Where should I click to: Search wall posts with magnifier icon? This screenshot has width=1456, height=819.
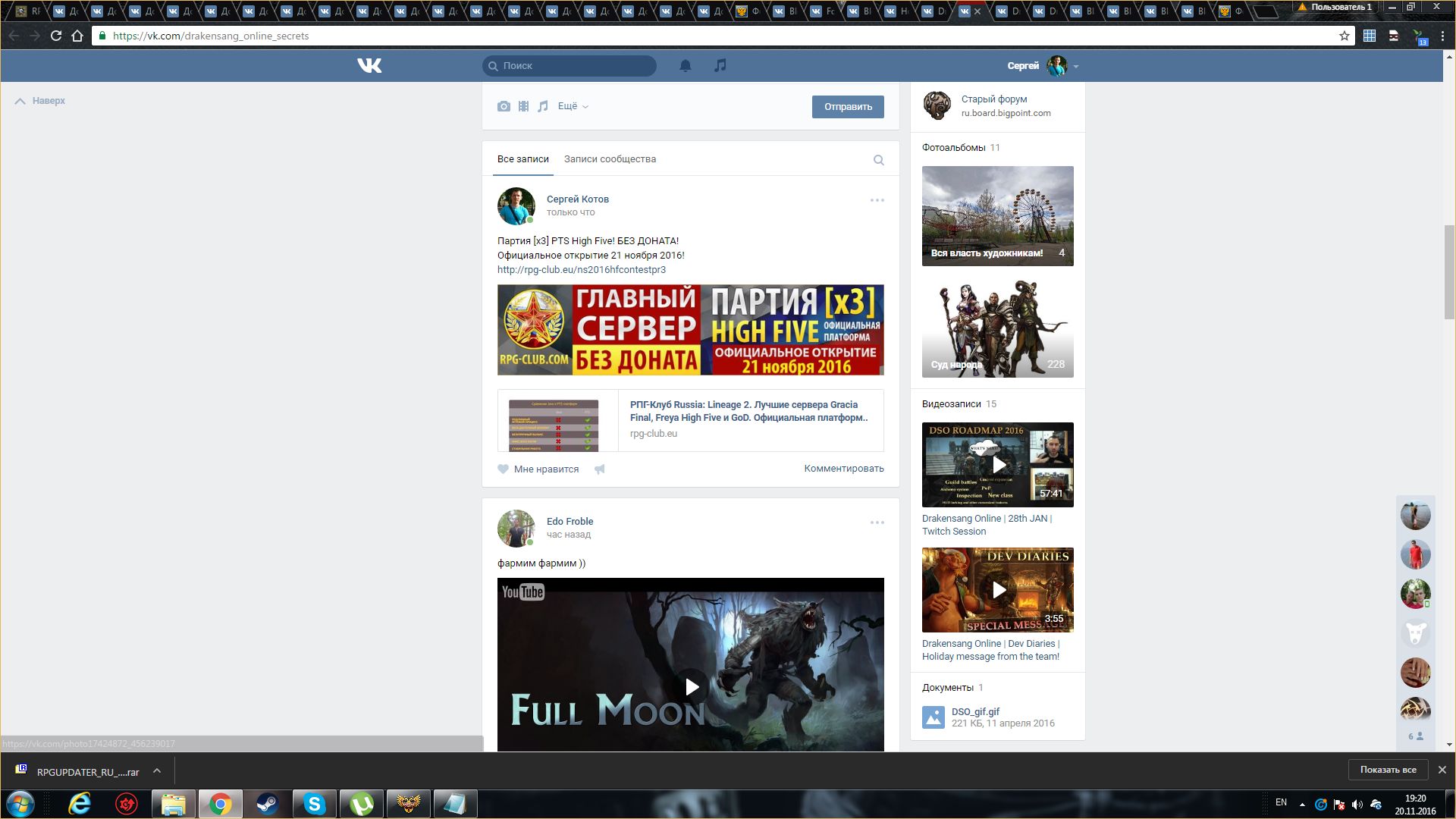879,160
